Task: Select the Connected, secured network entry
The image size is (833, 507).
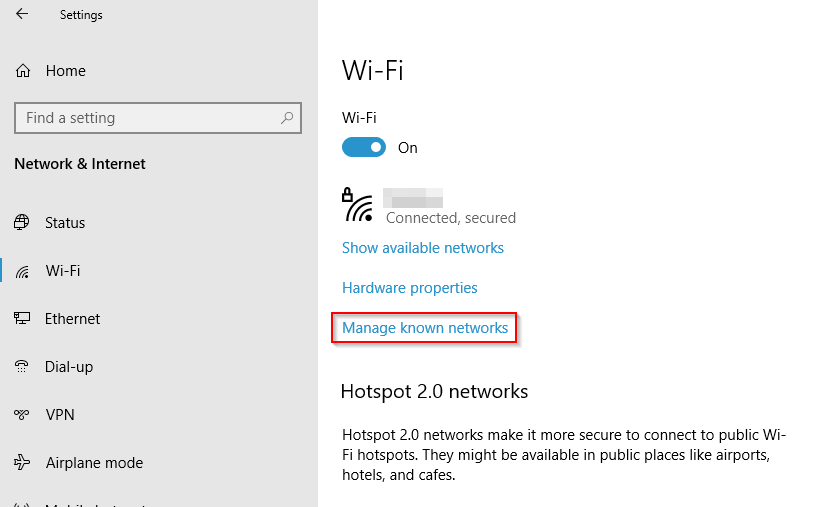Action: pyautogui.click(x=450, y=217)
